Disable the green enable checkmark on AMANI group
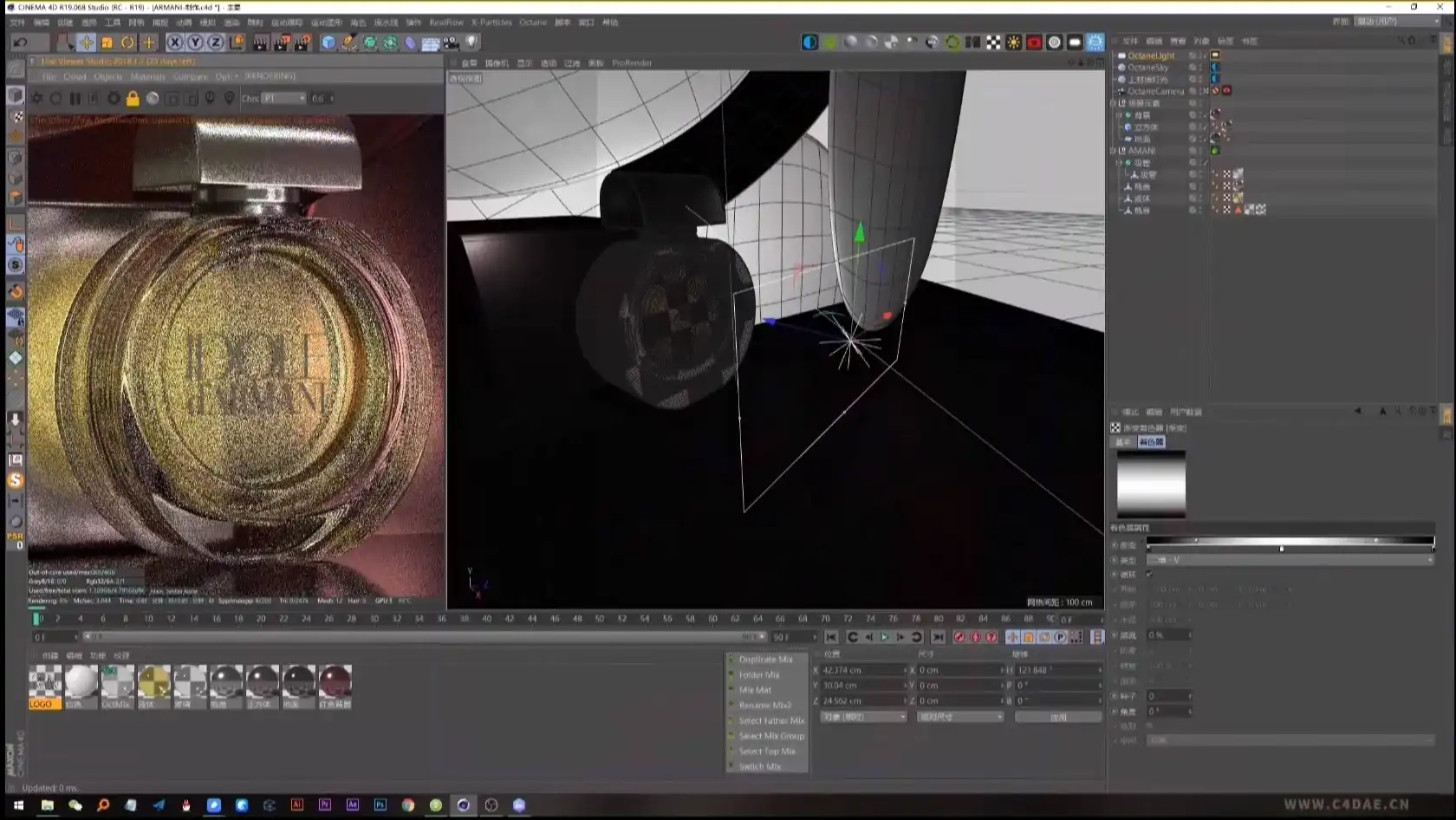 tap(1214, 151)
